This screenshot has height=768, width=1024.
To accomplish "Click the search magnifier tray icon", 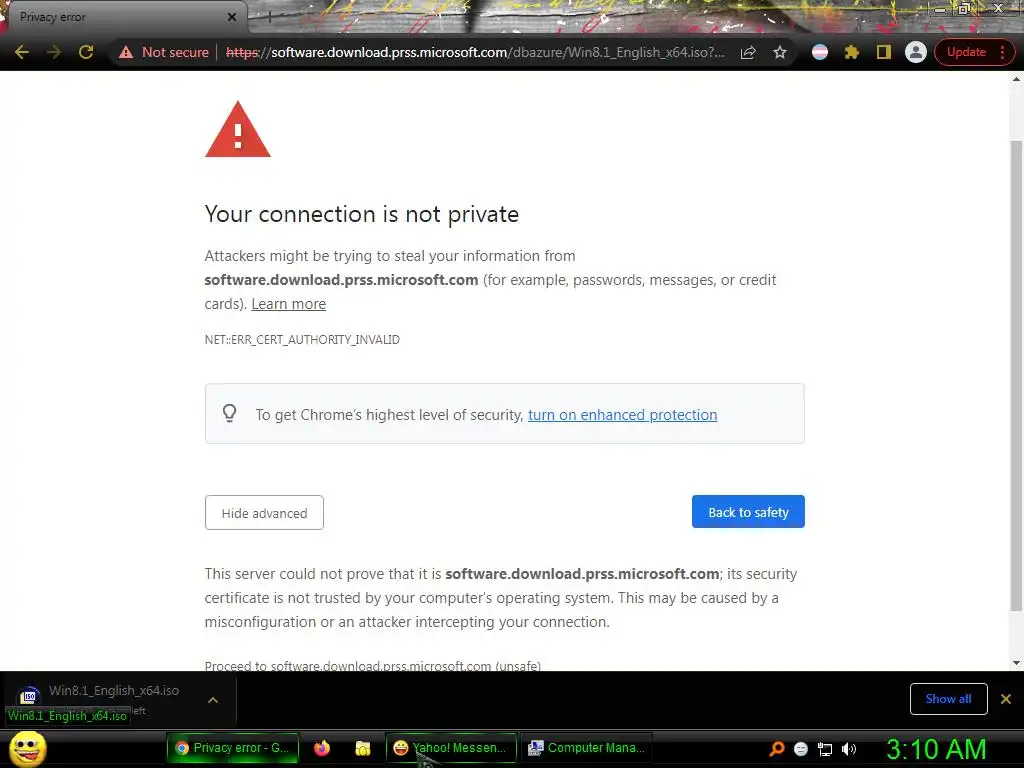I will pyautogui.click(x=777, y=748).
